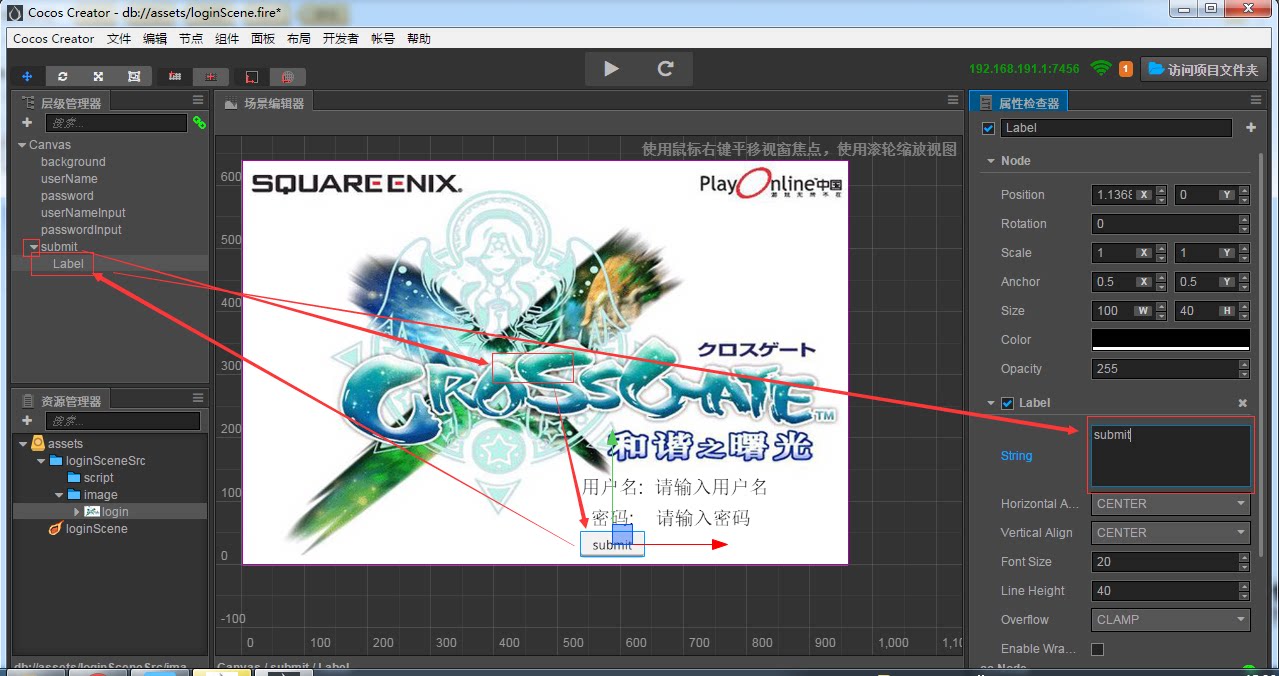Collapse the assets root folder
This screenshot has width=1279, height=676.
(x=23, y=444)
